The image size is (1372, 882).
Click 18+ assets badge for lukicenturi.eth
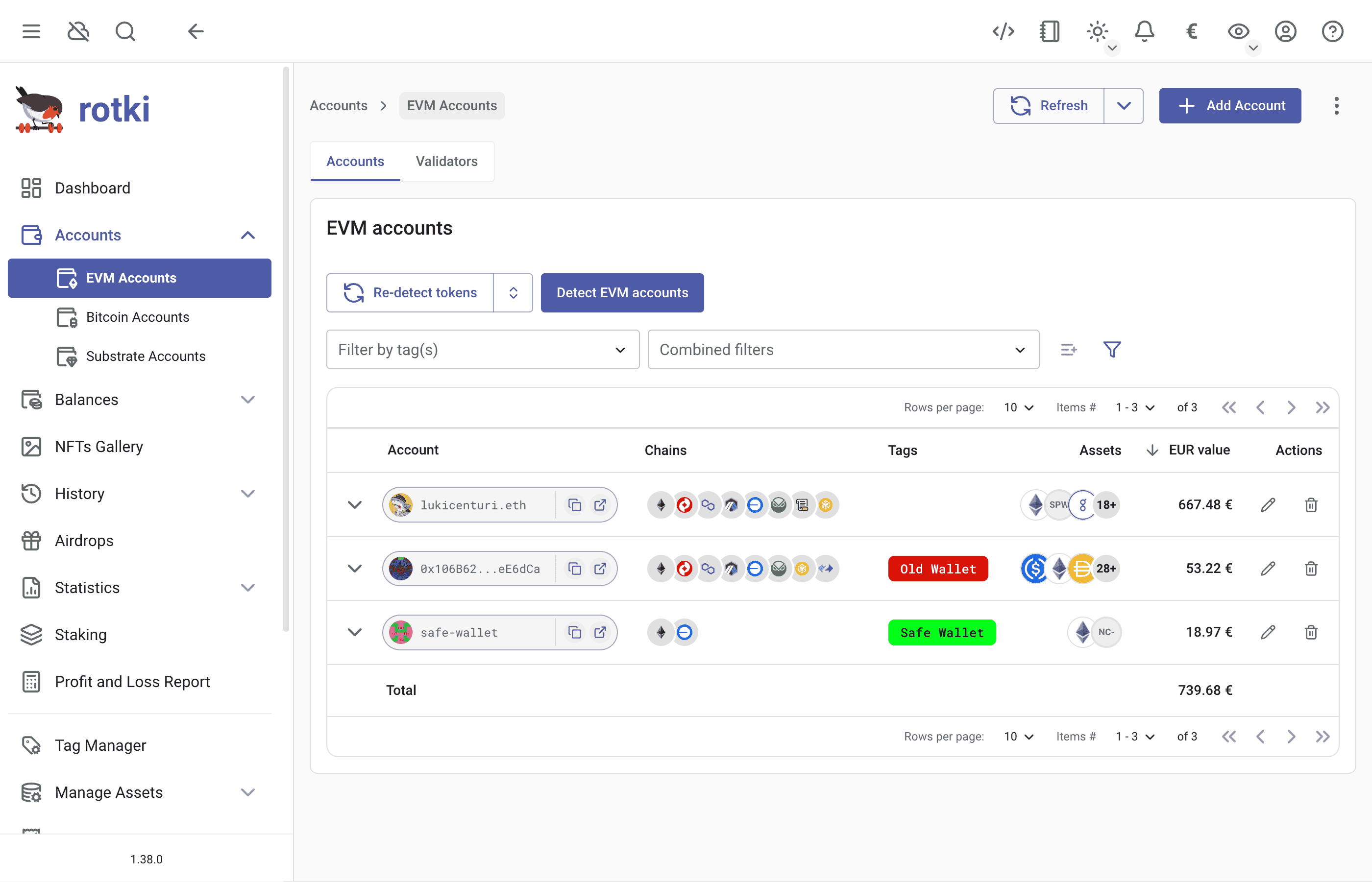tap(1105, 504)
